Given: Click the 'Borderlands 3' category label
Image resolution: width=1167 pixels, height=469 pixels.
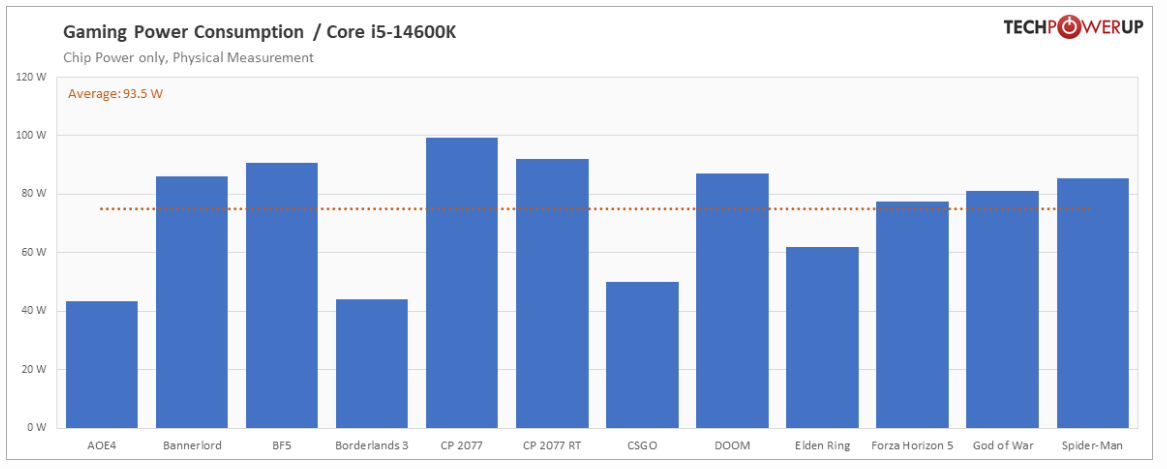Looking at the screenshot, I should click(x=372, y=446).
